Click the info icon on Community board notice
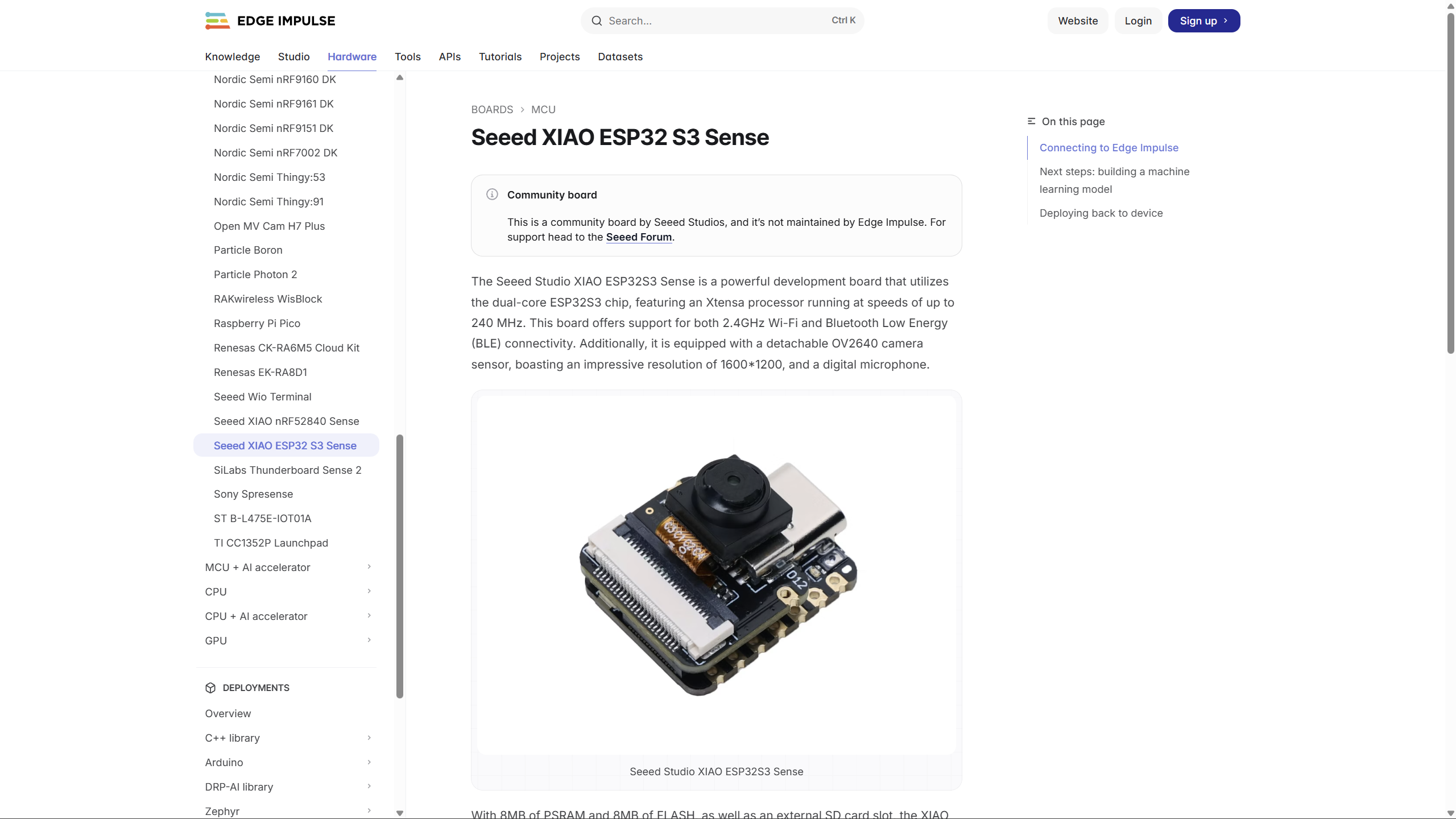Screen dimensions: 1456x819 492,194
